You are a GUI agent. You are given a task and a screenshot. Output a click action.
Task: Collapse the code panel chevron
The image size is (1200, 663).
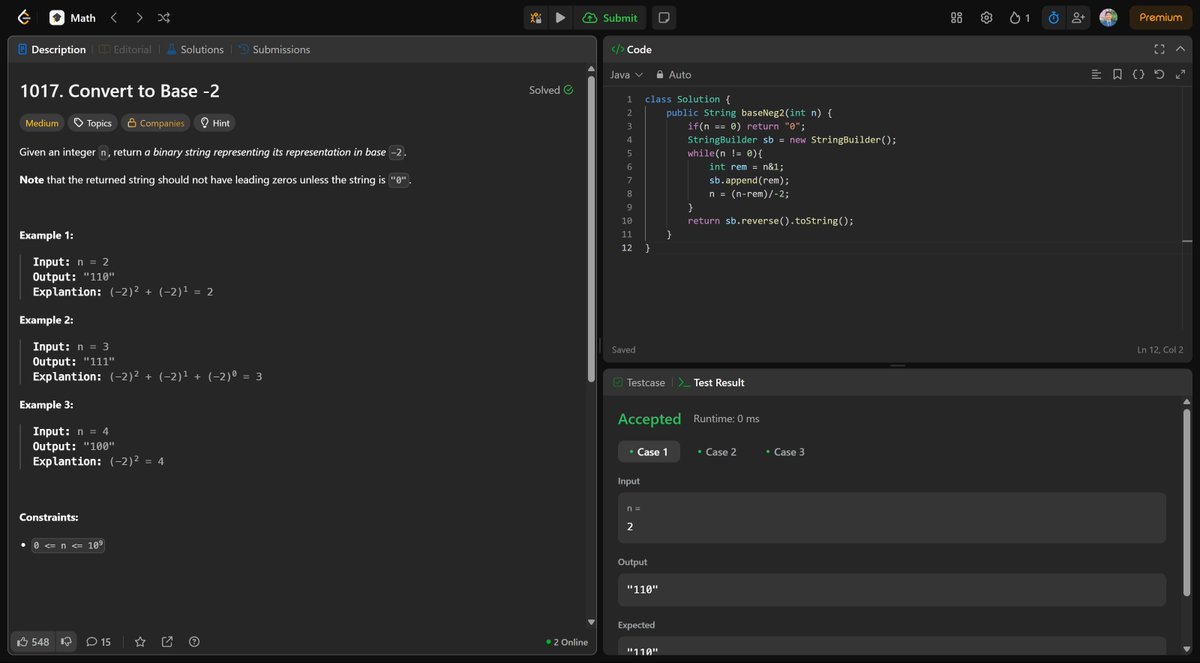click(x=1181, y=49)
